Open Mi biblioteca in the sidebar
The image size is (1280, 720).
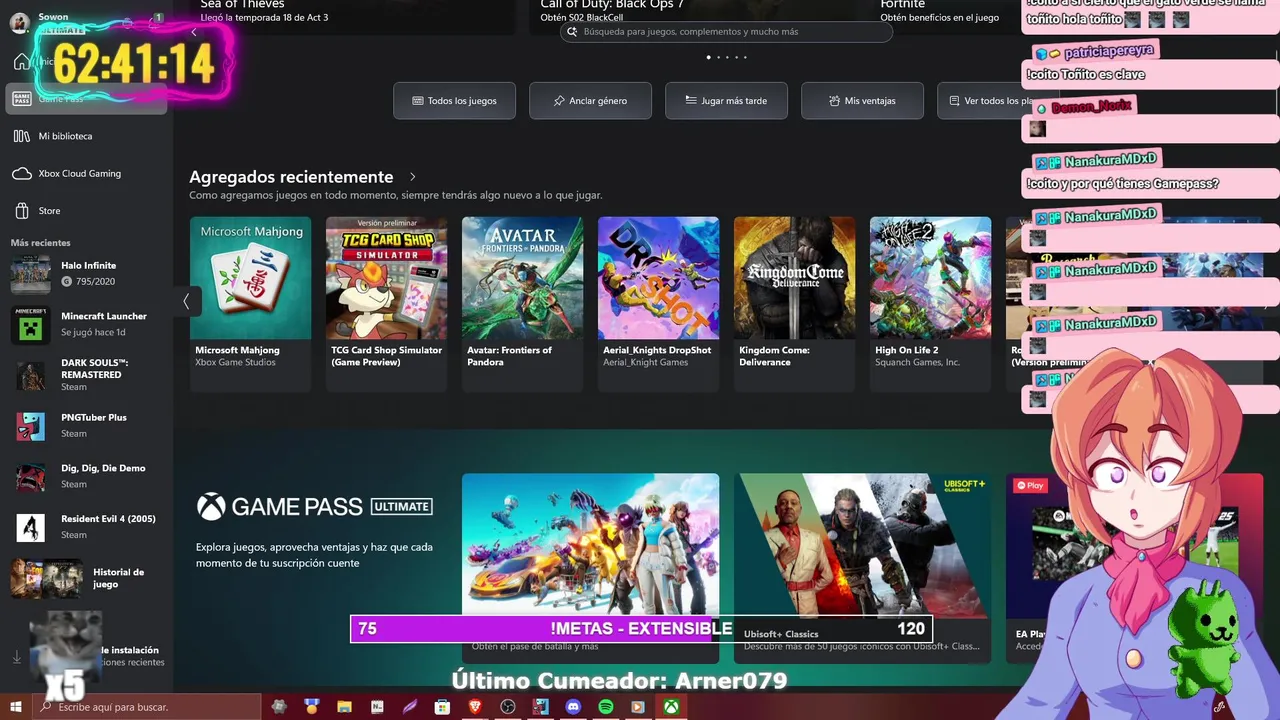[88, 136]
